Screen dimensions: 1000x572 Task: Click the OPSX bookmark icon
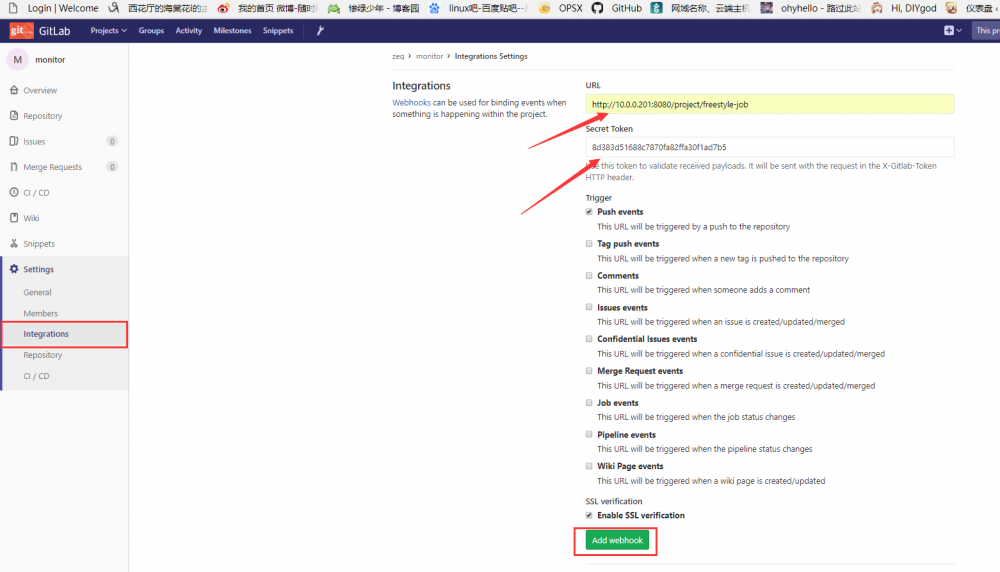pos(544,8)
